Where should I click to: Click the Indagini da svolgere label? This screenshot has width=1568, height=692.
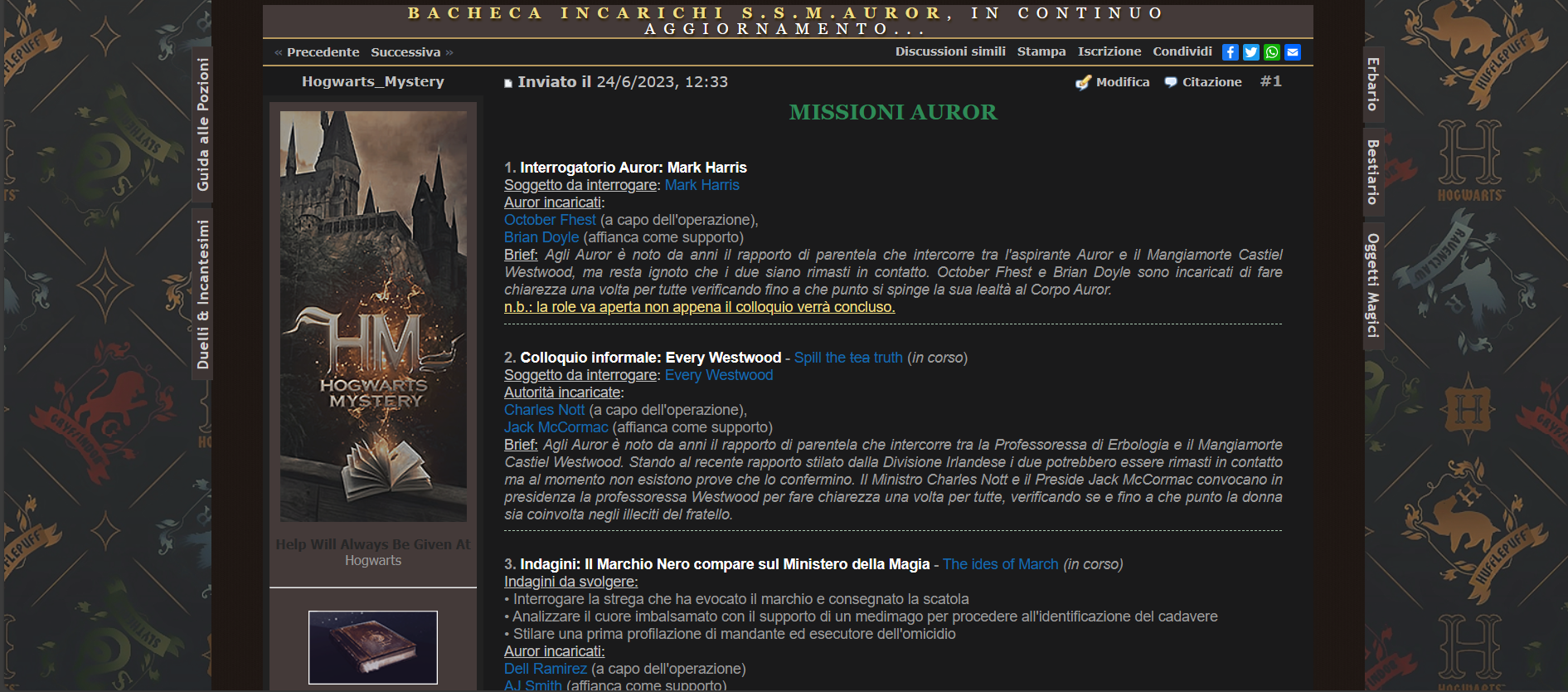coord(571,582)
